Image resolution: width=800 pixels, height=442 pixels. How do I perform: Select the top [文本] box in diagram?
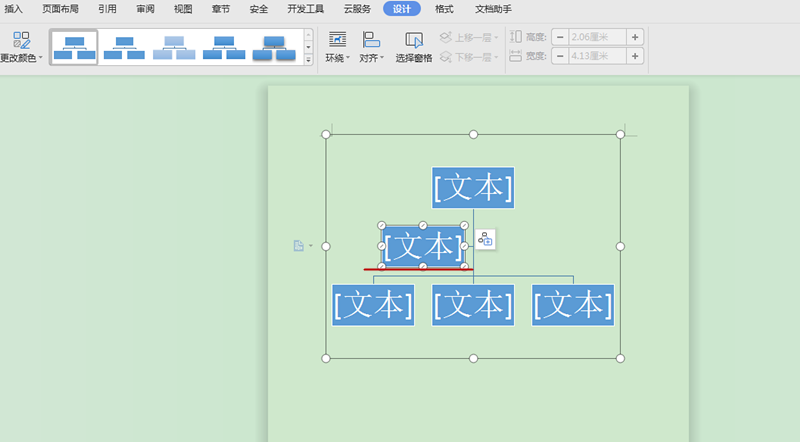473,188
